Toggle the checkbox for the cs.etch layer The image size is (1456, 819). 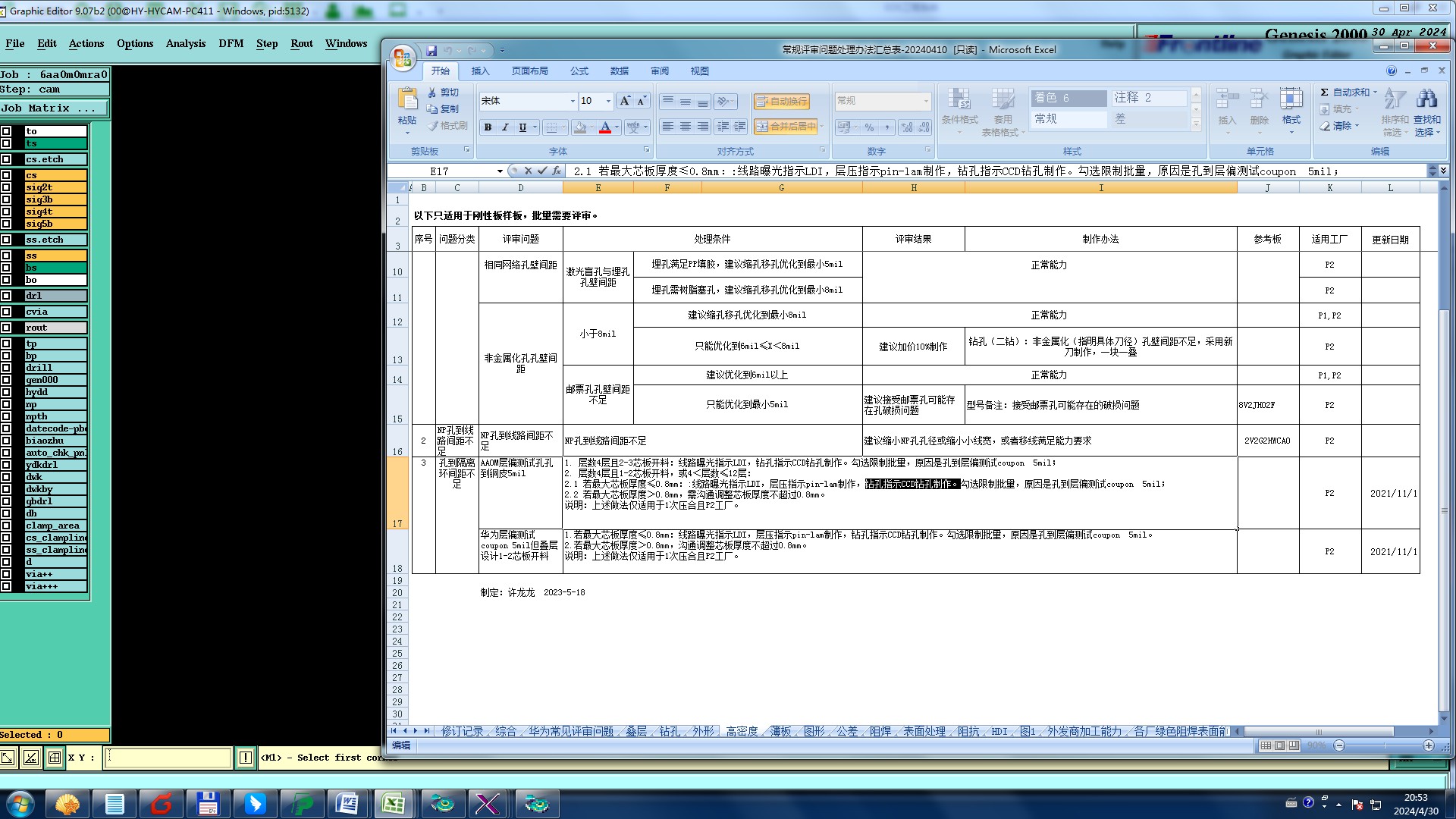[x=7, y=159]
